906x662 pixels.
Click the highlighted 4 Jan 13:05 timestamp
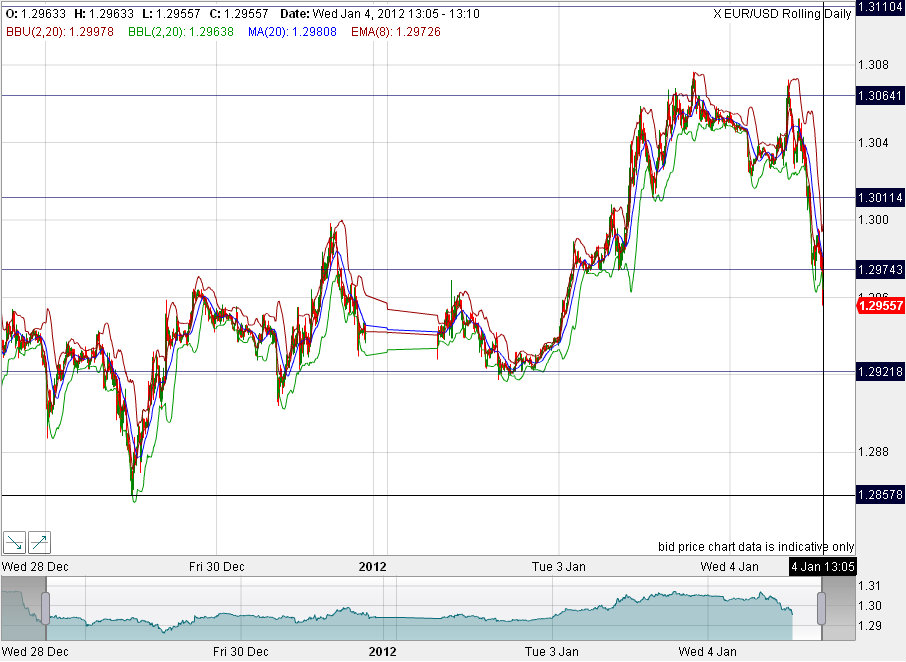(x=822, y=566)
